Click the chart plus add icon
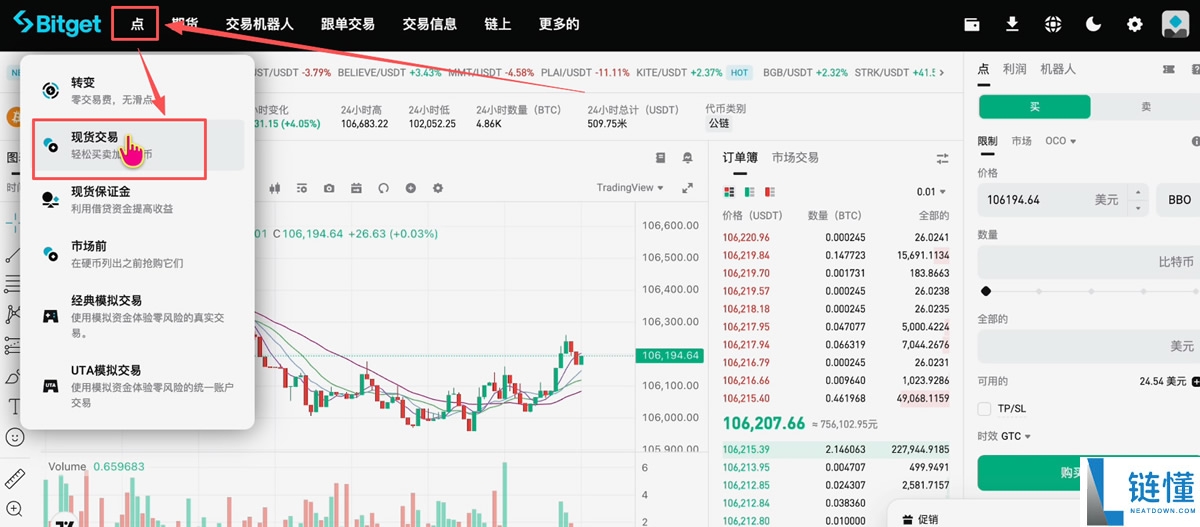This screenshot has width=1200, height=527. point(410,188)
